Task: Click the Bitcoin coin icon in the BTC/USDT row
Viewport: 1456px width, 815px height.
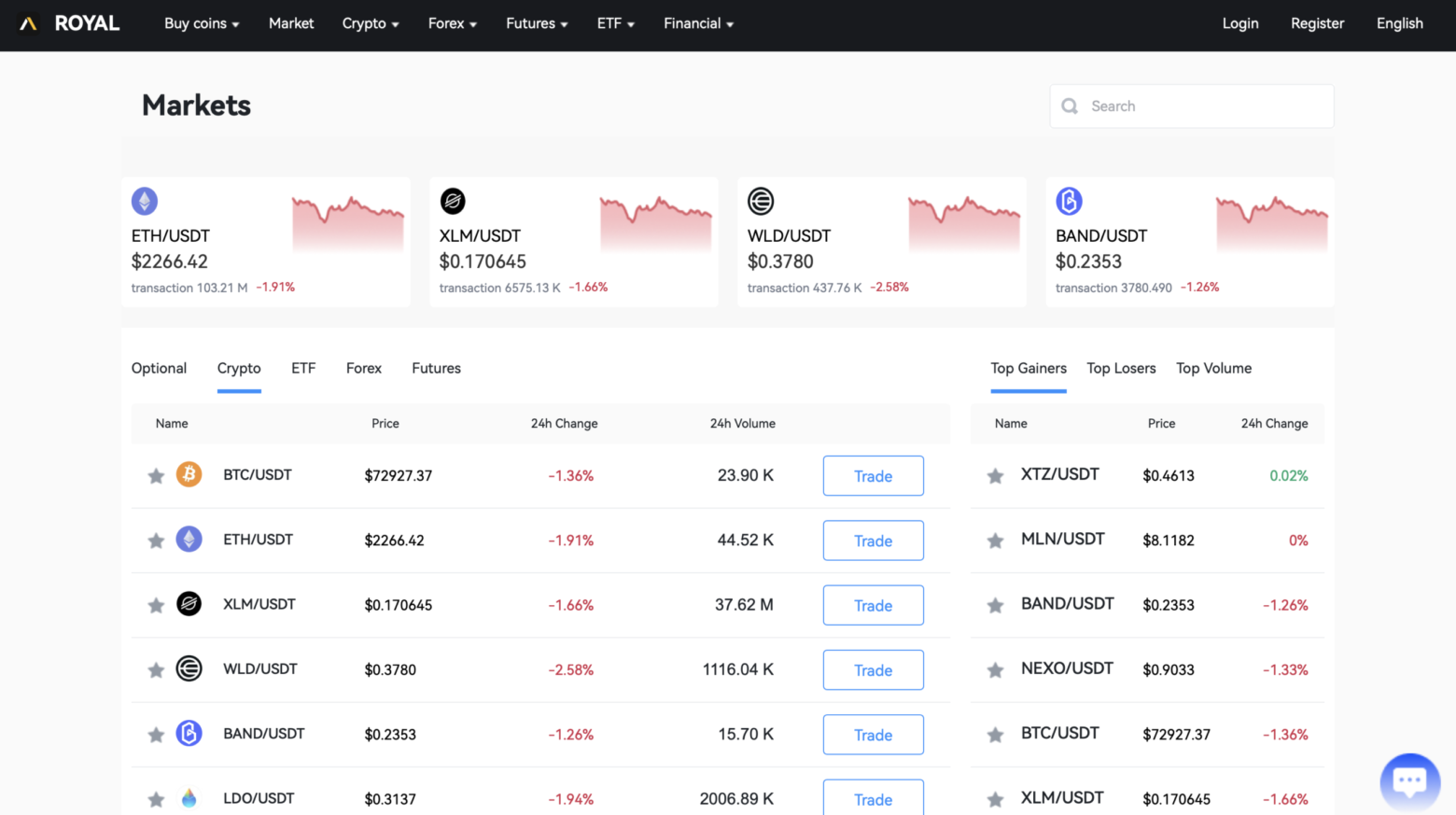Action: point(189,475)
